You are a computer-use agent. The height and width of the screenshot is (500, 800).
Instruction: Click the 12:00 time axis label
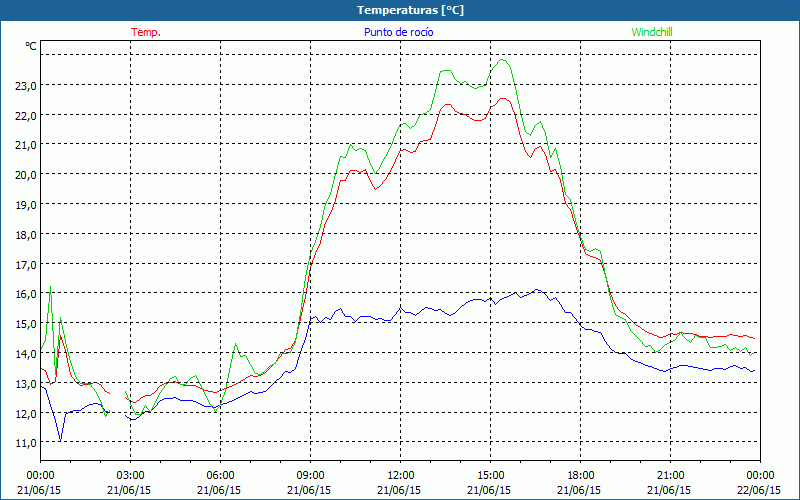(399, 476)
